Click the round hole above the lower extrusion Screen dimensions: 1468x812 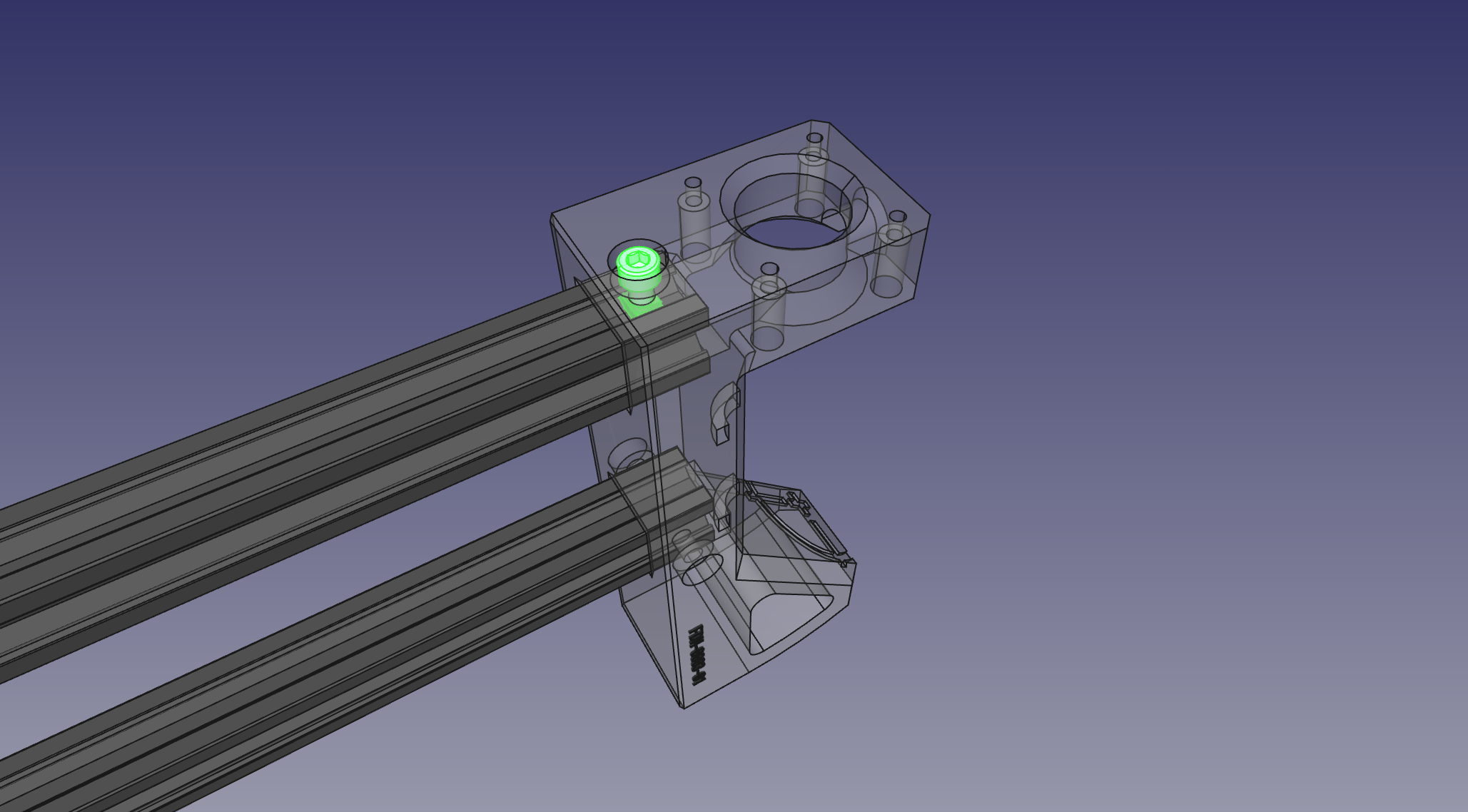(x=629, y=452)
